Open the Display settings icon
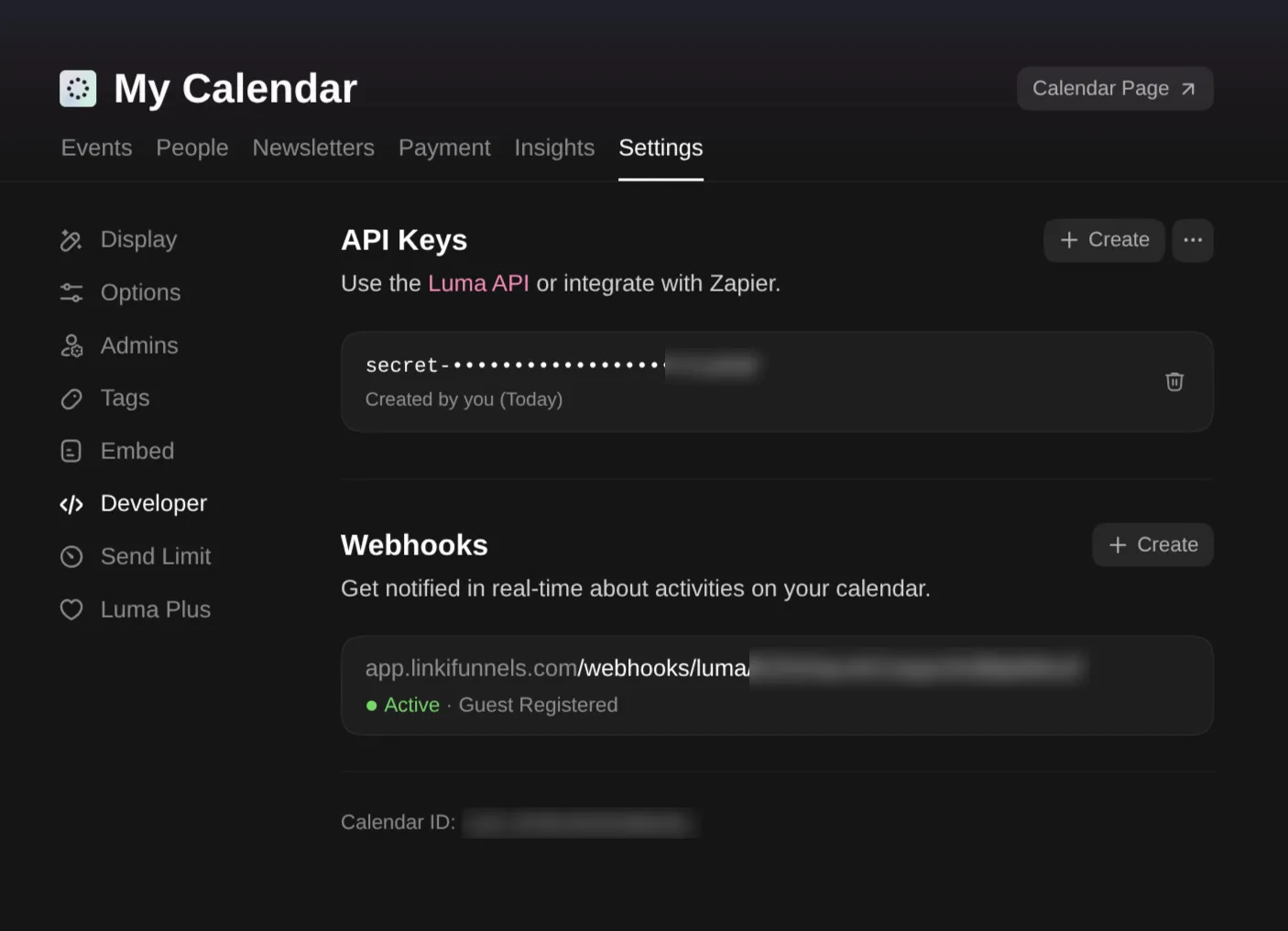This screenshot has height=931, width=1288. point(71,240)
